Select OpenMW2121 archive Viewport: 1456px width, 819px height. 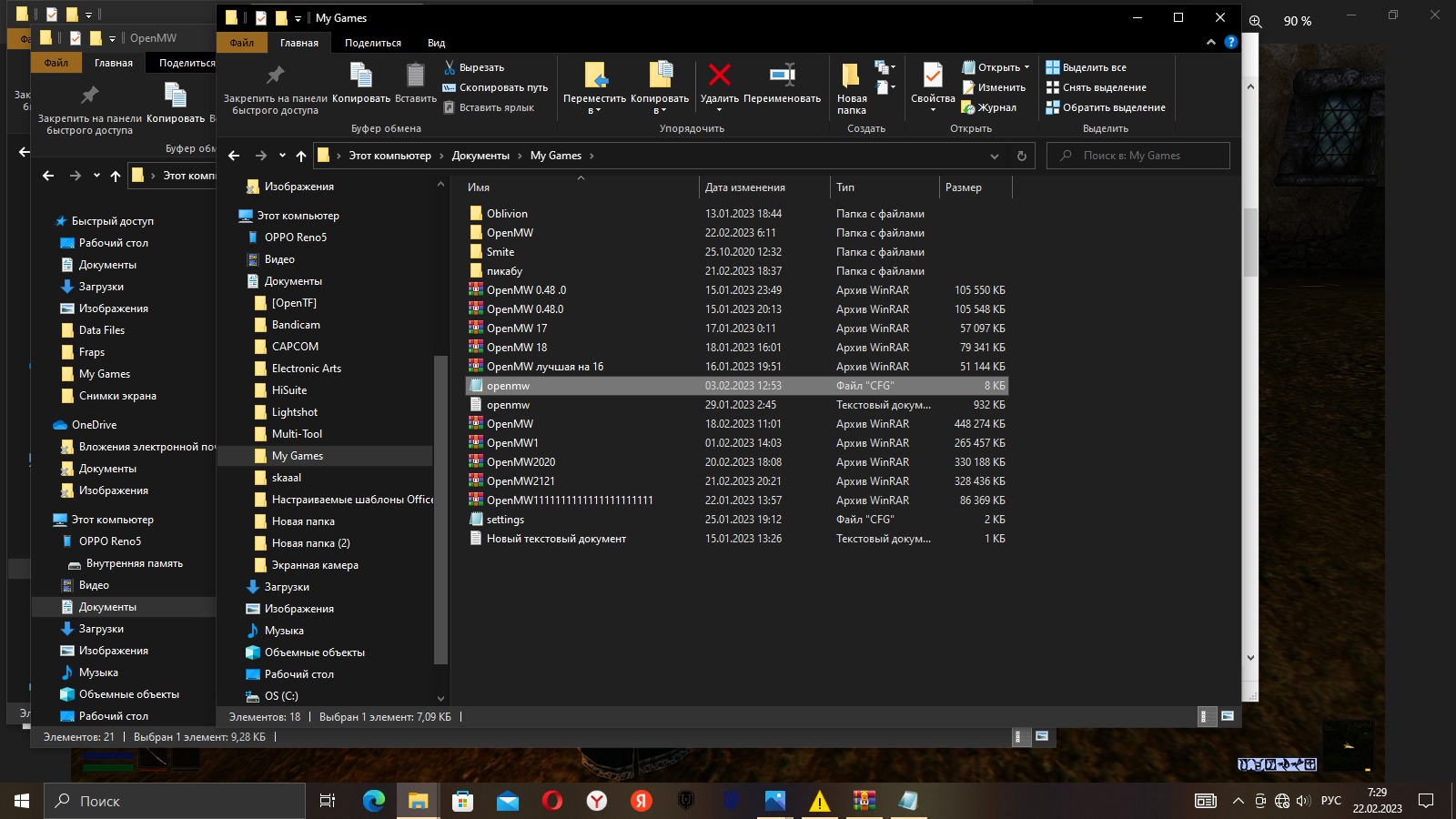[x=521, y=481]
